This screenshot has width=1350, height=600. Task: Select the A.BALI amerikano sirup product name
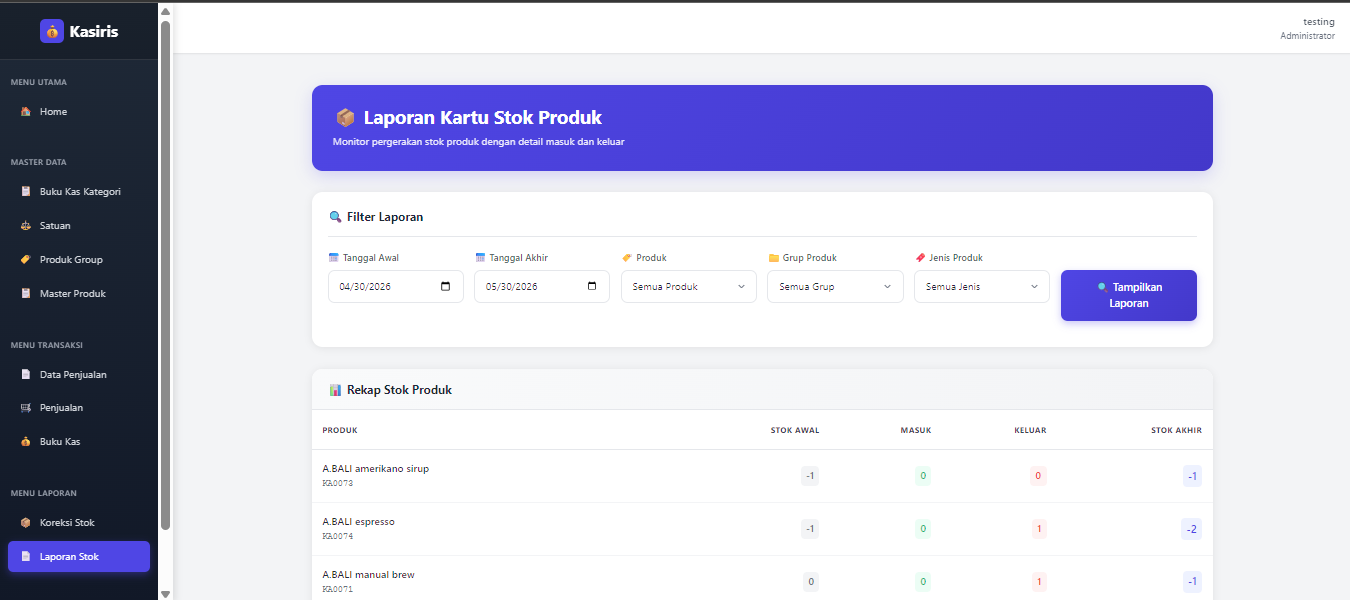click(x=375, y=468)
